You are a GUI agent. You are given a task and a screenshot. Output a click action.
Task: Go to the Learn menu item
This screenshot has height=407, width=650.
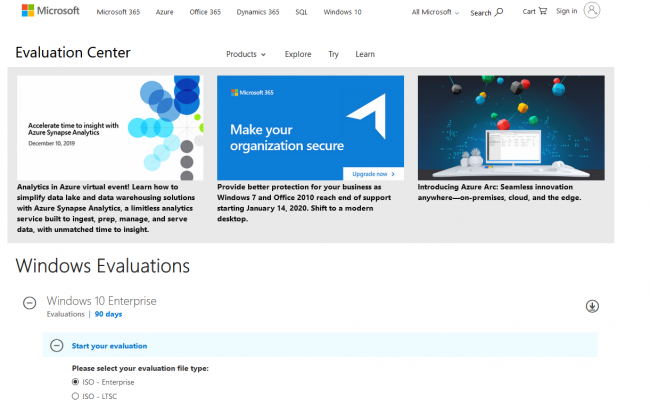click(365, 54)
